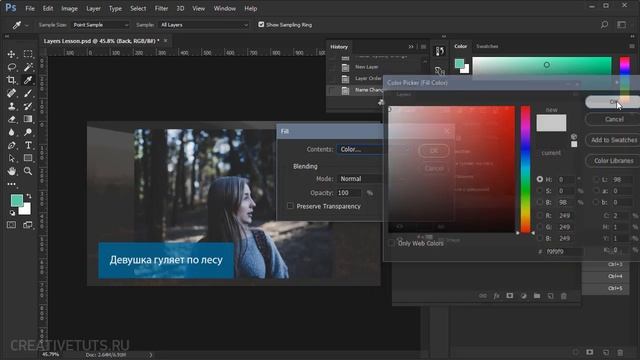640x360 pixels.
Task: Click the layer styles fx icon
Action: [496, 296]
